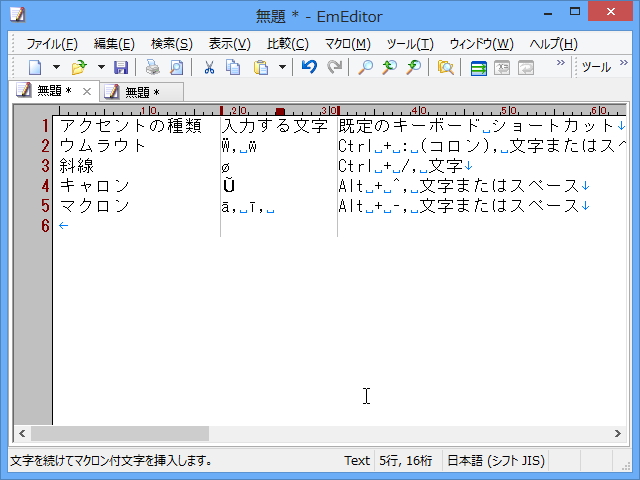Open the ファイル(F) menu
This screenshot has width=640, height=480.
52,44
